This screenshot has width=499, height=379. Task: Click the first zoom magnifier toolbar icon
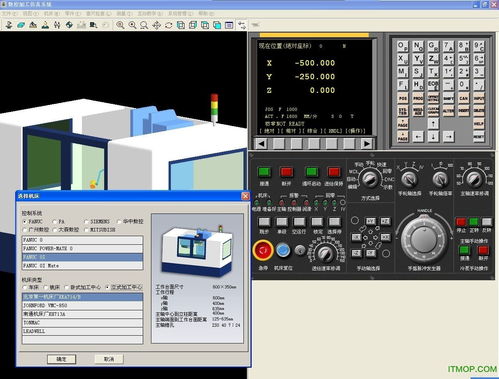[x=120, y=25]
